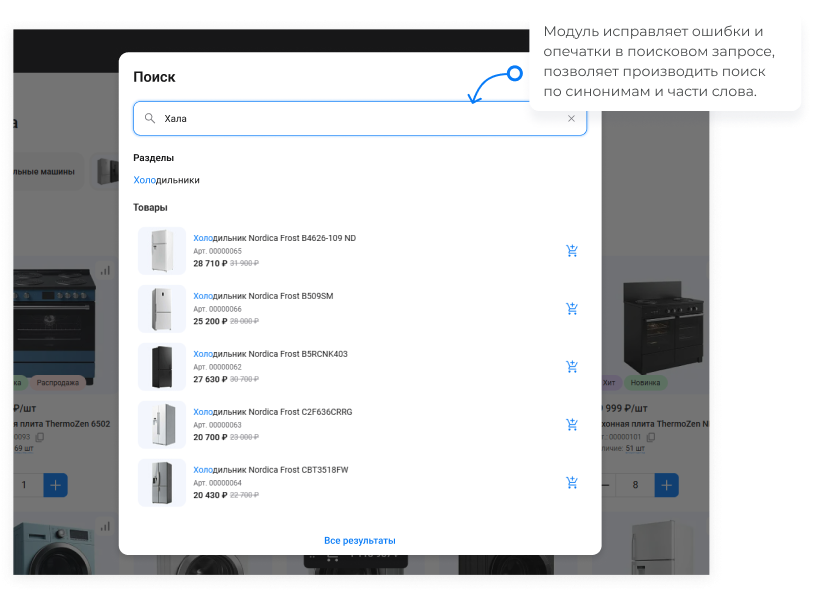814x591 pixels.
Task: Open Холодильник Nordica Frost B4626-109 ND title
Action: coord(274,238)
